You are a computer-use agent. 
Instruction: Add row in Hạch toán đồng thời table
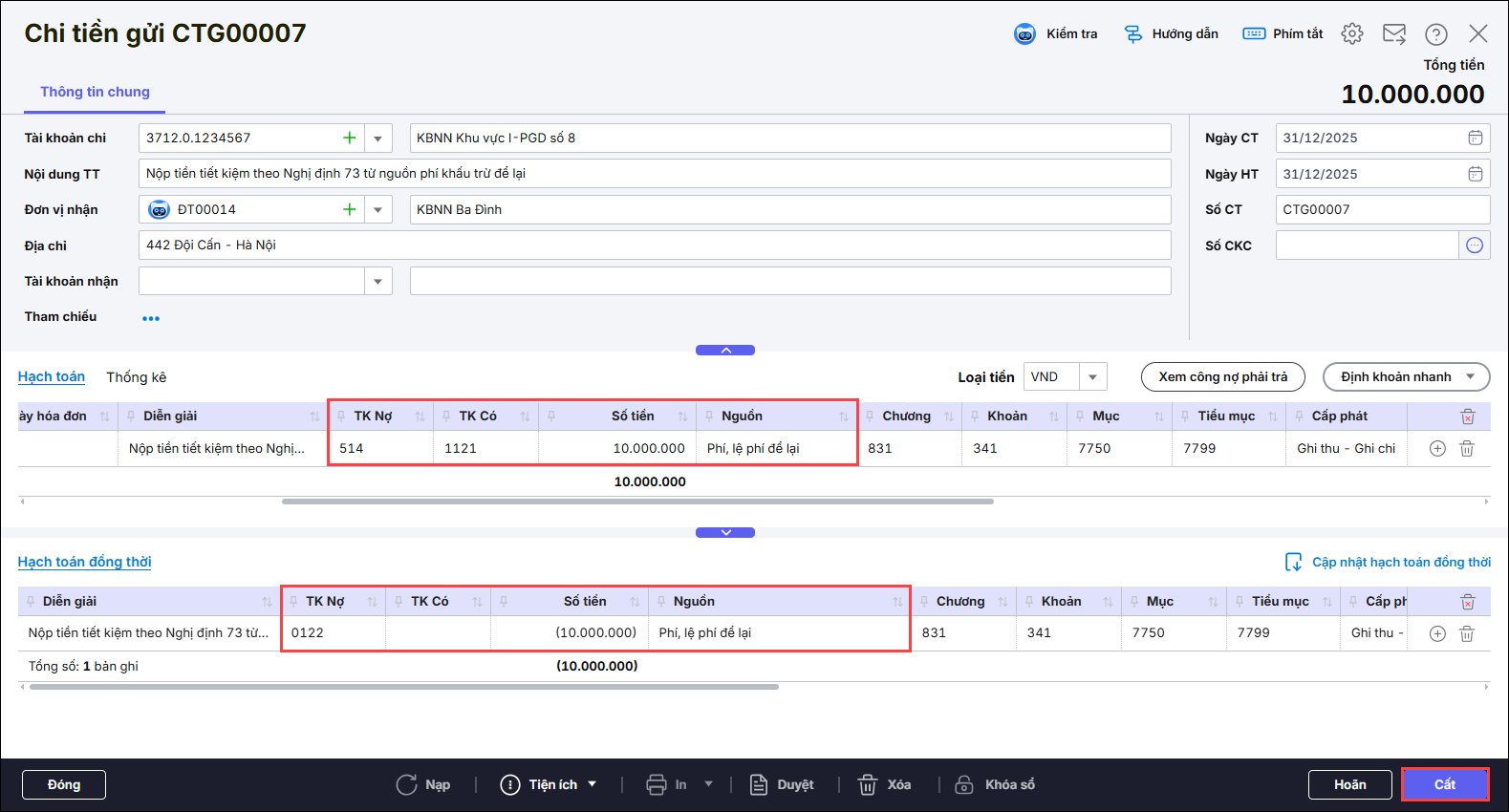(x=1437, y=633)
